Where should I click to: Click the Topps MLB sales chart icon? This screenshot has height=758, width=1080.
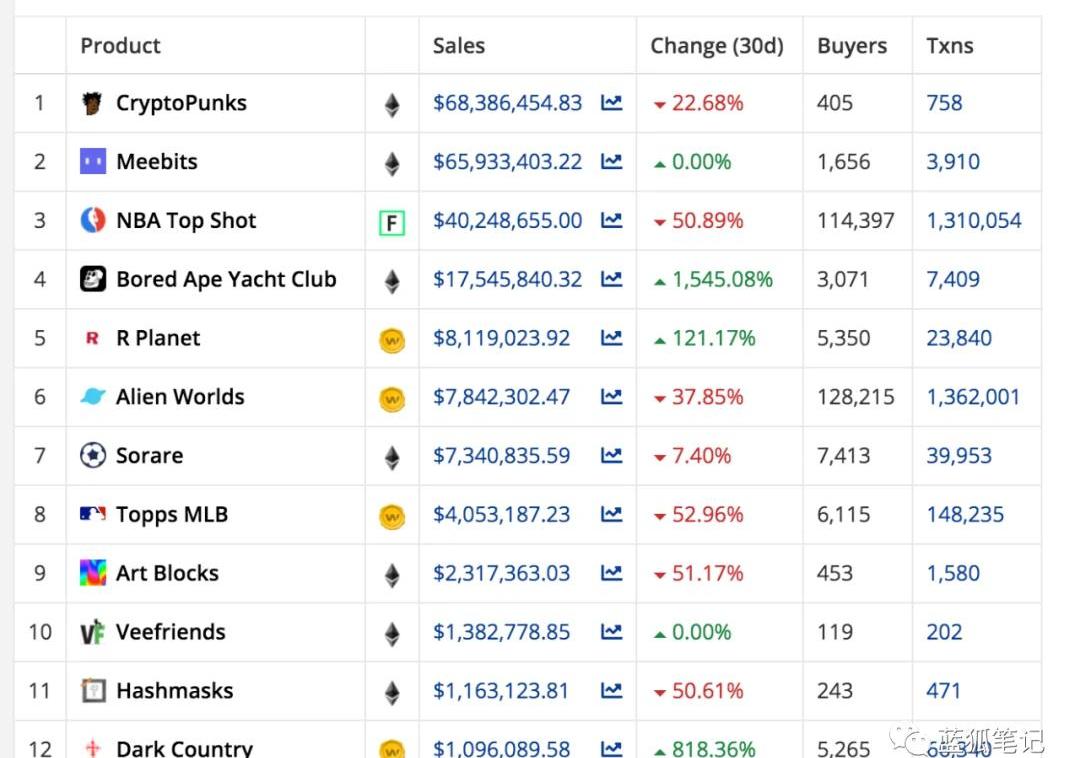(611, 515)
